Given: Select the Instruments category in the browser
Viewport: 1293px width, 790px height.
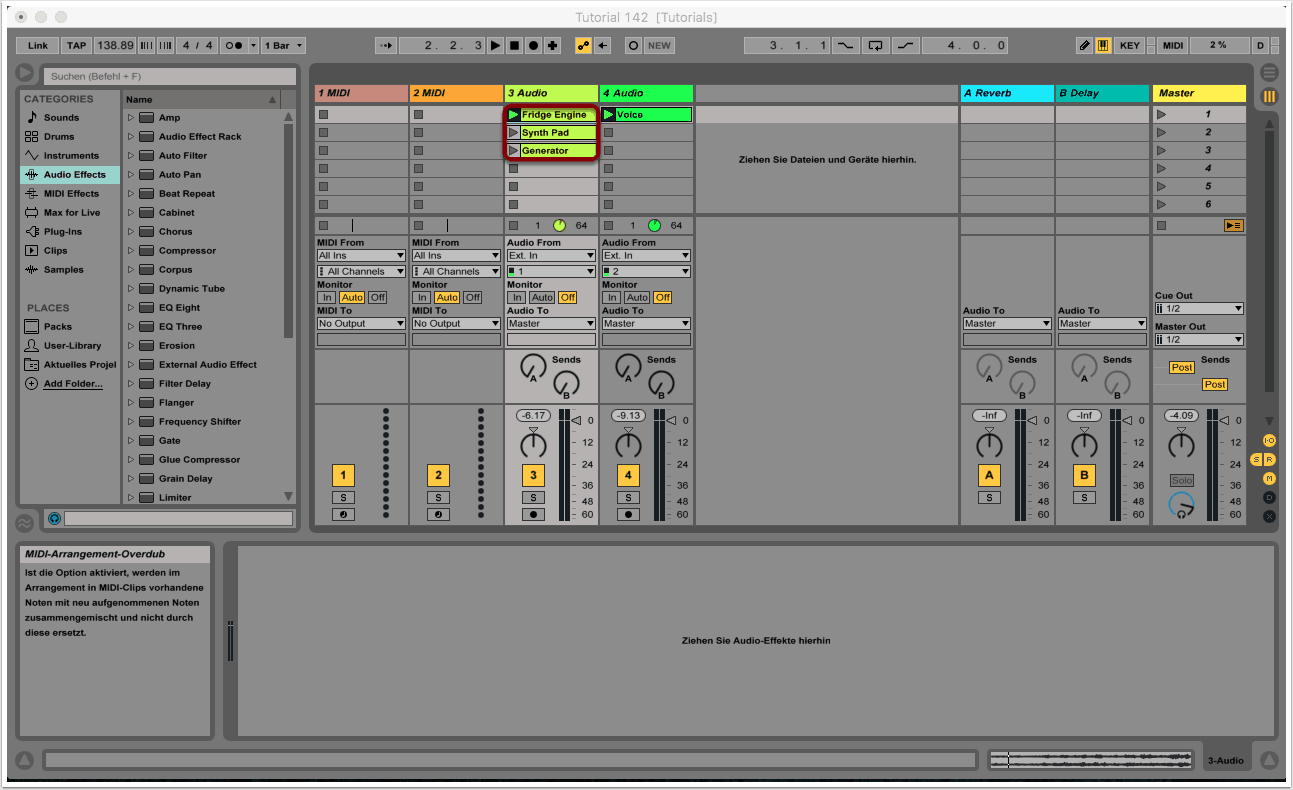Looking at the screenshot, I should 70,156.
